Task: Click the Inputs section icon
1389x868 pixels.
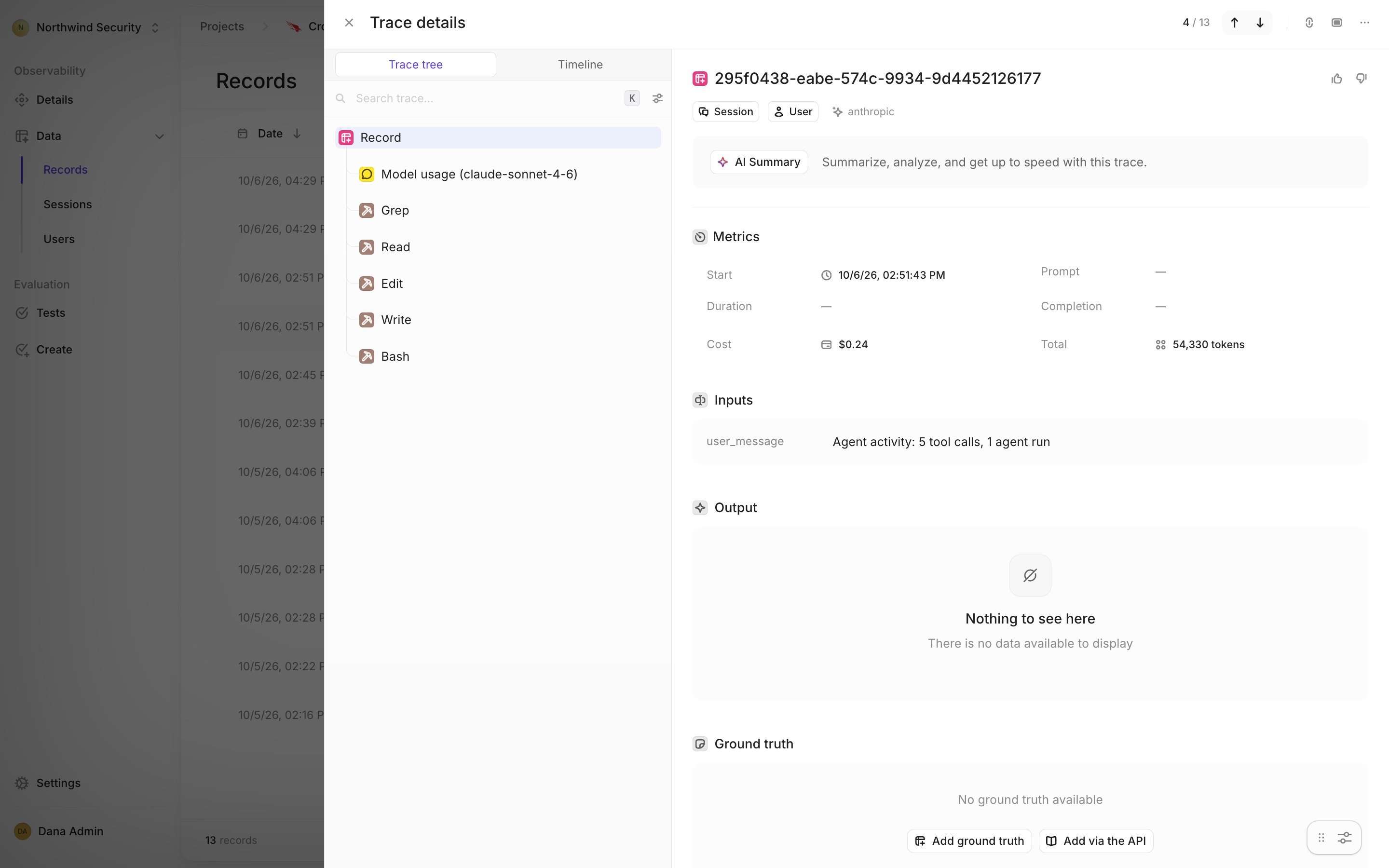Action: pyautogui.click(x=700, y=400)
